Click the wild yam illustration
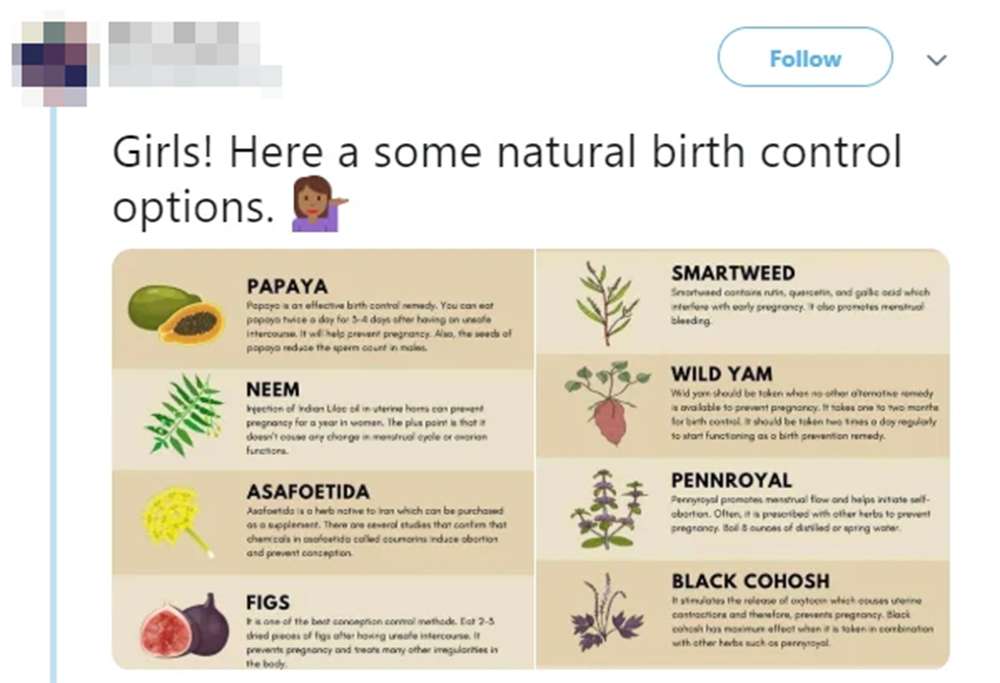 pos(606,403)
